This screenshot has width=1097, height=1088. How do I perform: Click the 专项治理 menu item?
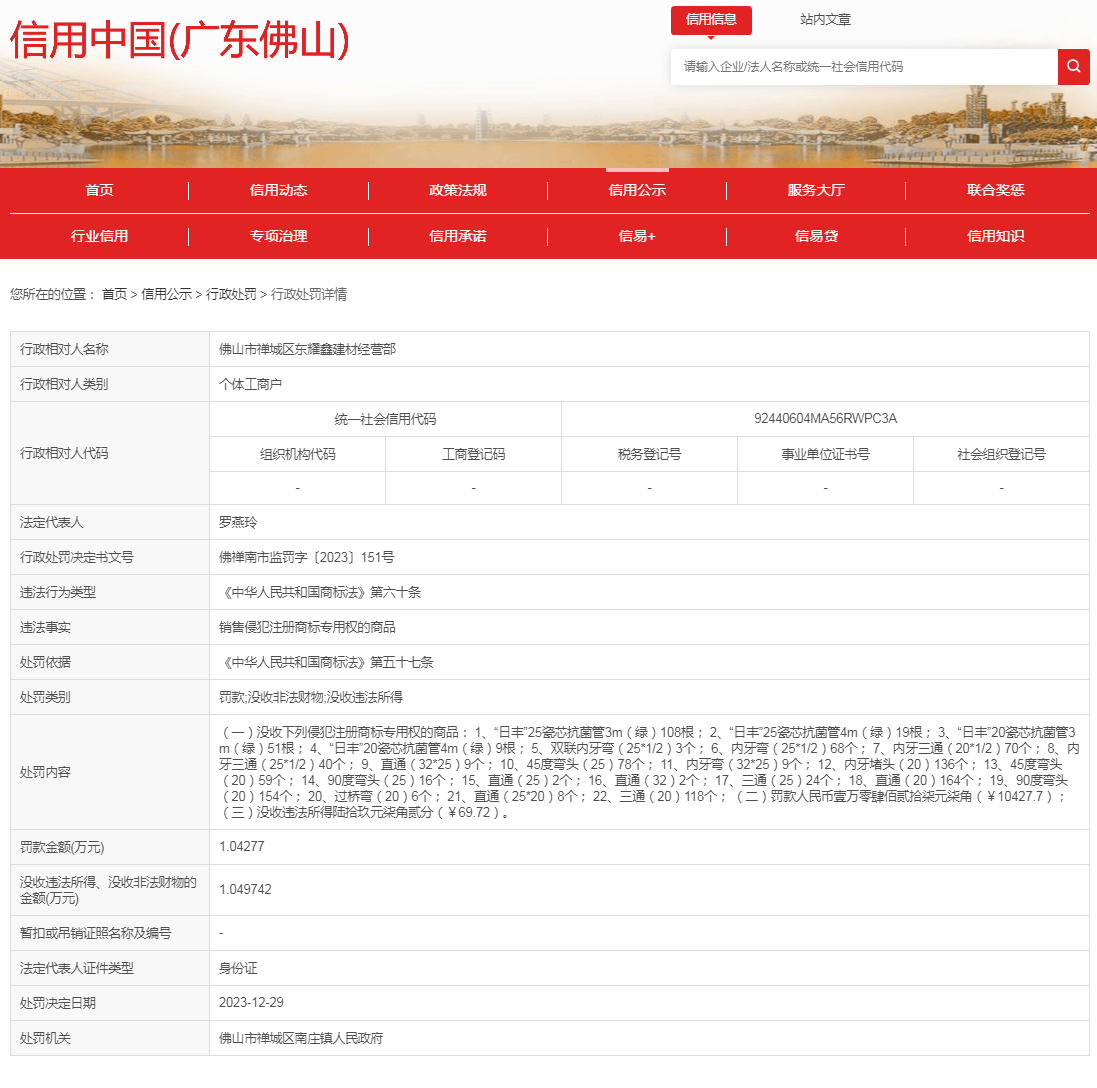(x=278, y=236)
